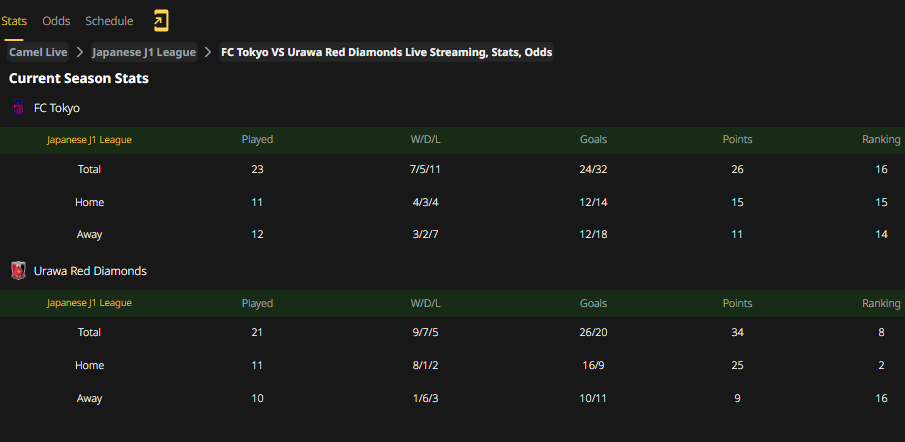Click the Points header in Urawa table
Image resolution: width=905 pixels, height=442 pixels.
737,303
